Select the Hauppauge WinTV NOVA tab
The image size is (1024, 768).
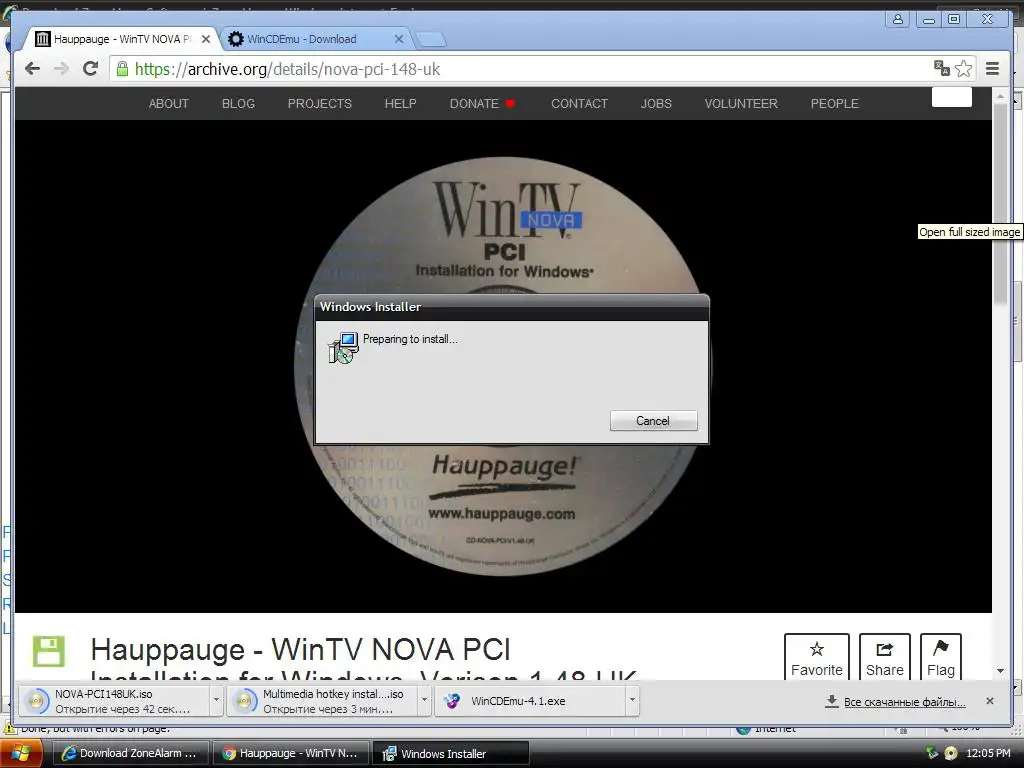[121, 39]
